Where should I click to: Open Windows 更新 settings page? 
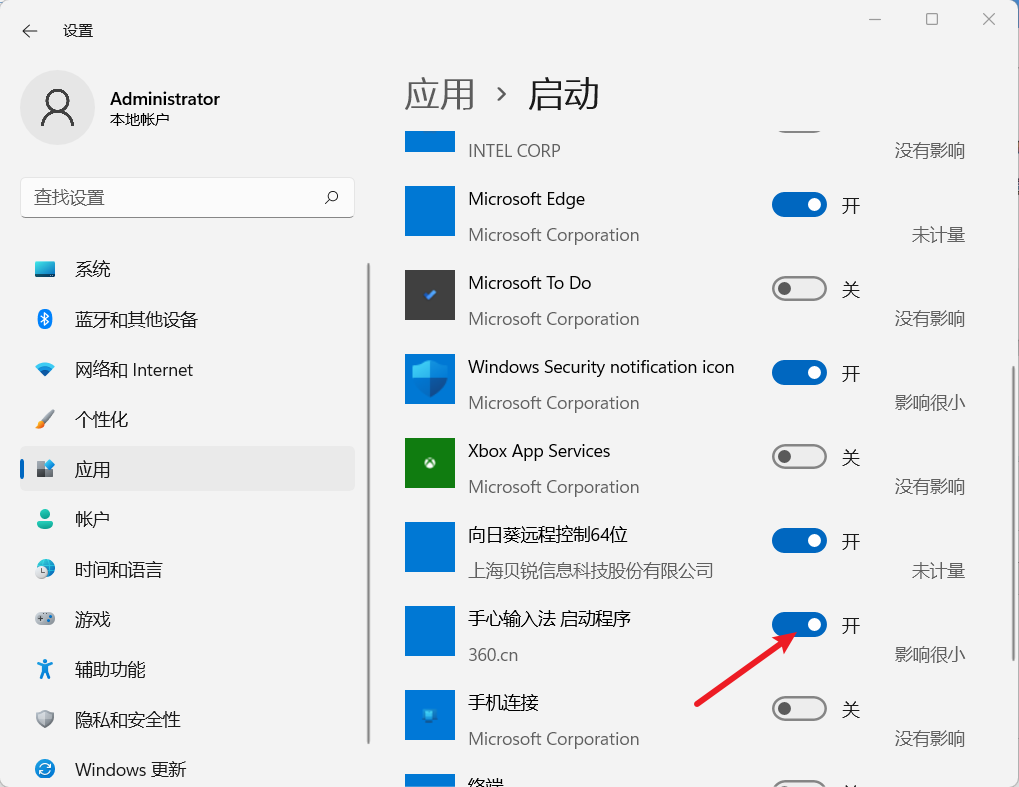187,769
